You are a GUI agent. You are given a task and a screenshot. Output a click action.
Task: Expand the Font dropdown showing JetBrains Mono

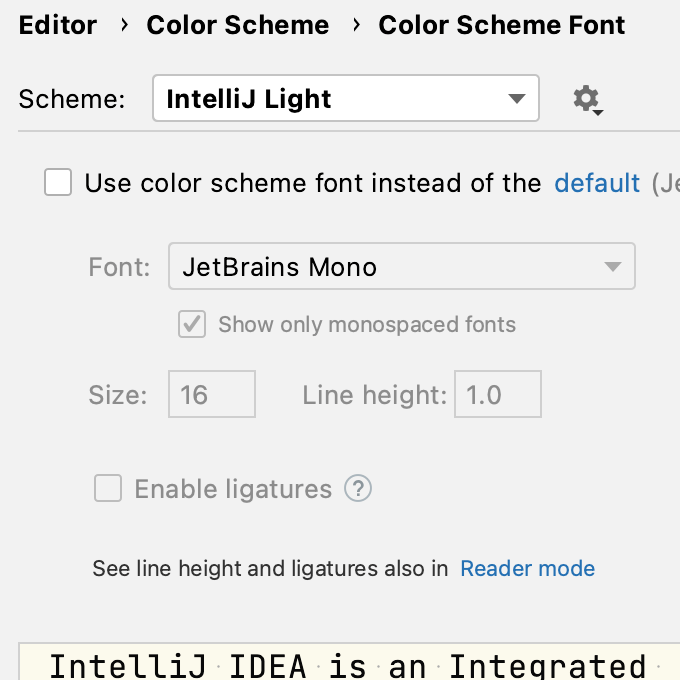click(x=401, y=267)
